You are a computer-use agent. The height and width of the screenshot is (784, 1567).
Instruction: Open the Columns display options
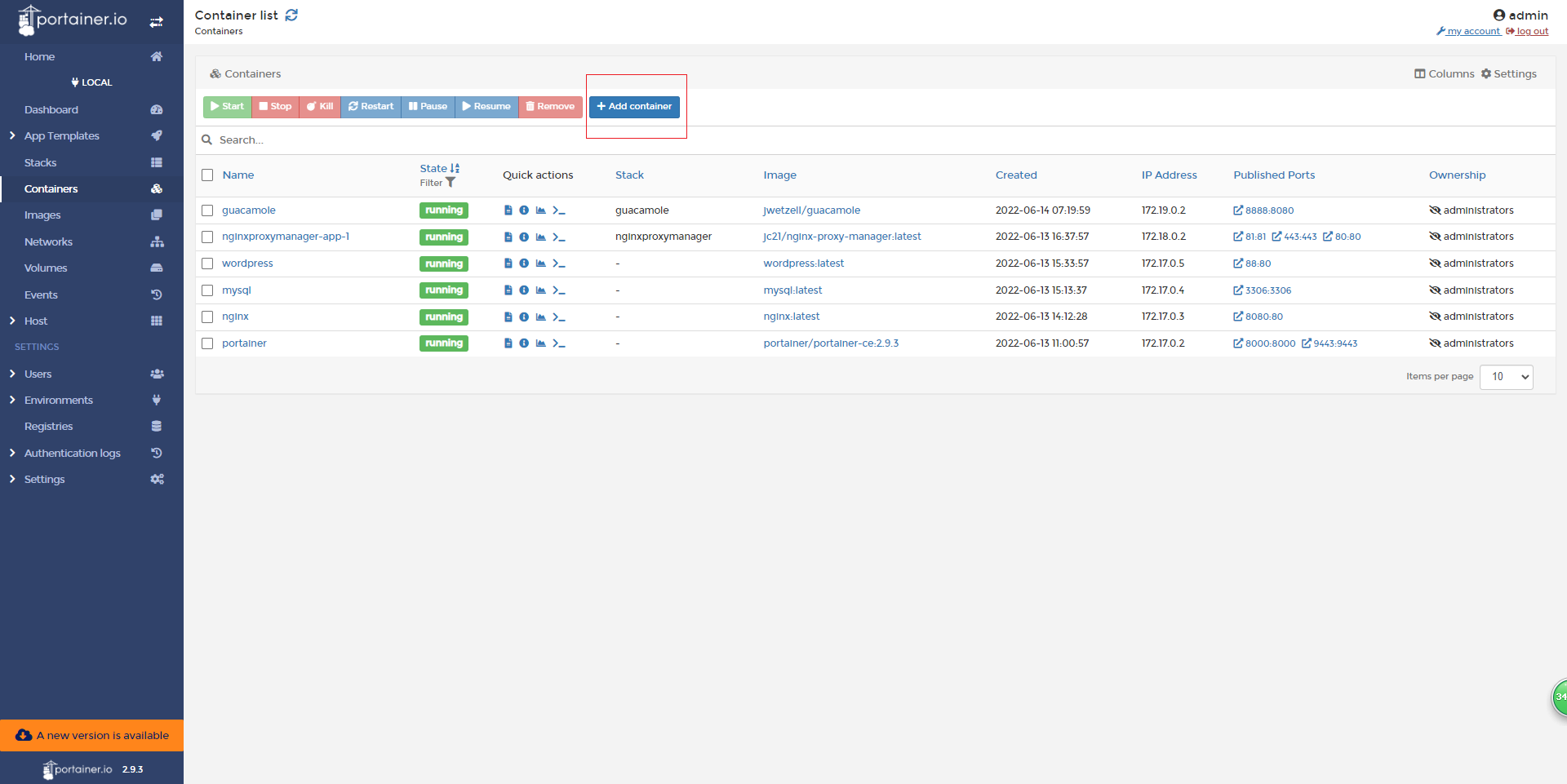tap(1445, 73)
